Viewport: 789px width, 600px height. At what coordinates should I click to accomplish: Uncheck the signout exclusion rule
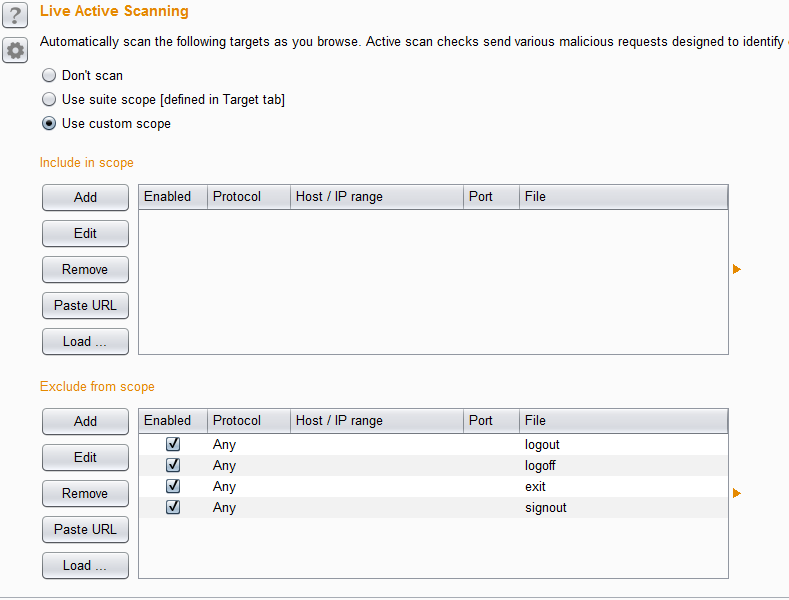coord(173,507)
